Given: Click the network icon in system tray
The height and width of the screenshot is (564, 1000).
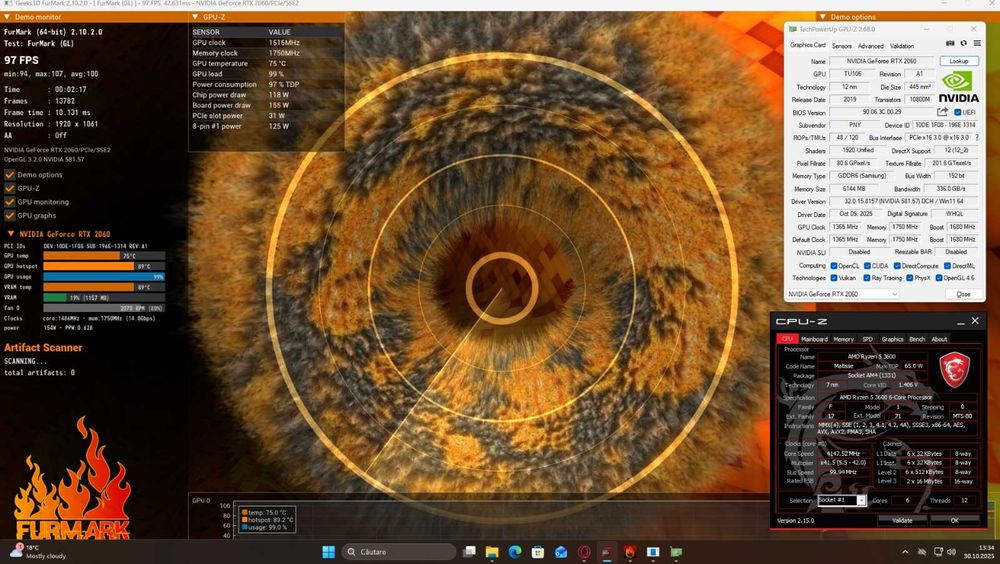Looking at the screenshot, I should 938,552.
